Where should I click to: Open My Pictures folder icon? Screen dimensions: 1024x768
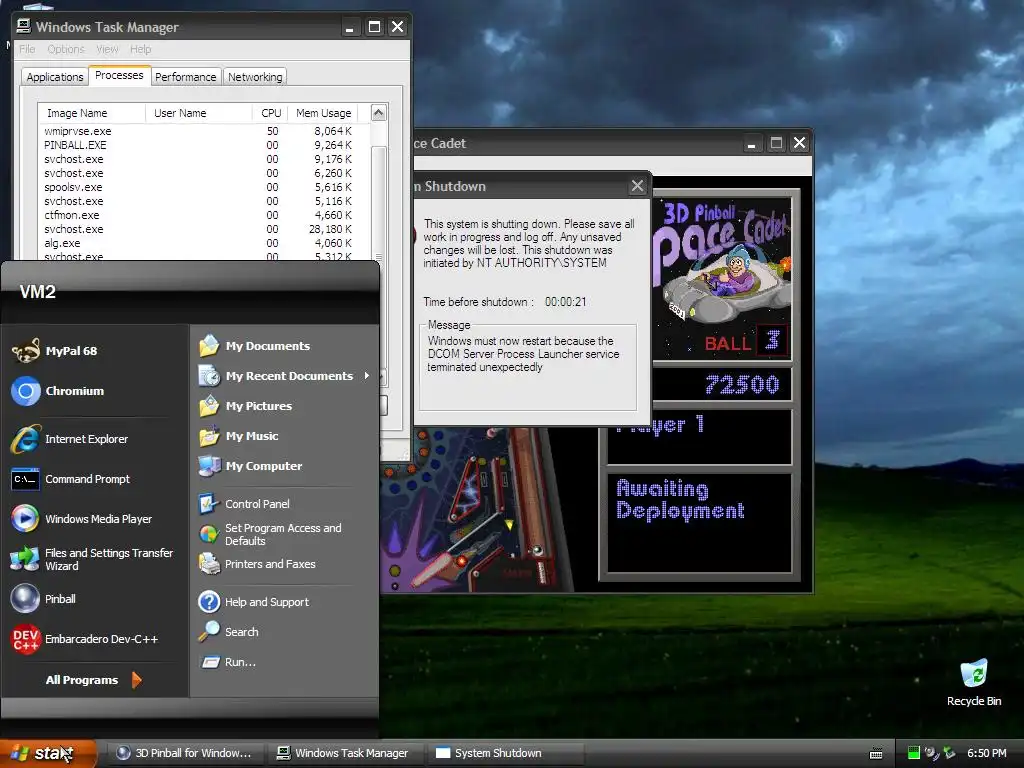(x=209, y=406)
